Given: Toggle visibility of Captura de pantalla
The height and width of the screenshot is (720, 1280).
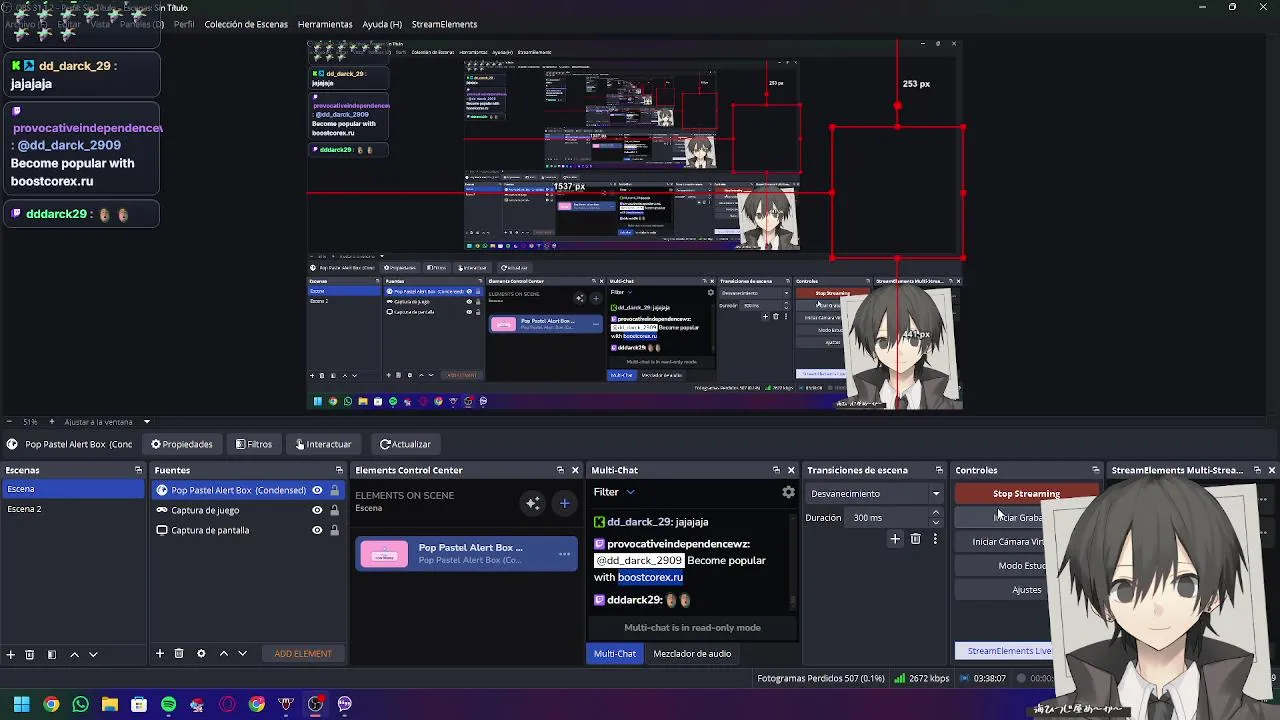Looking at the screenshot, I should 317,530.
